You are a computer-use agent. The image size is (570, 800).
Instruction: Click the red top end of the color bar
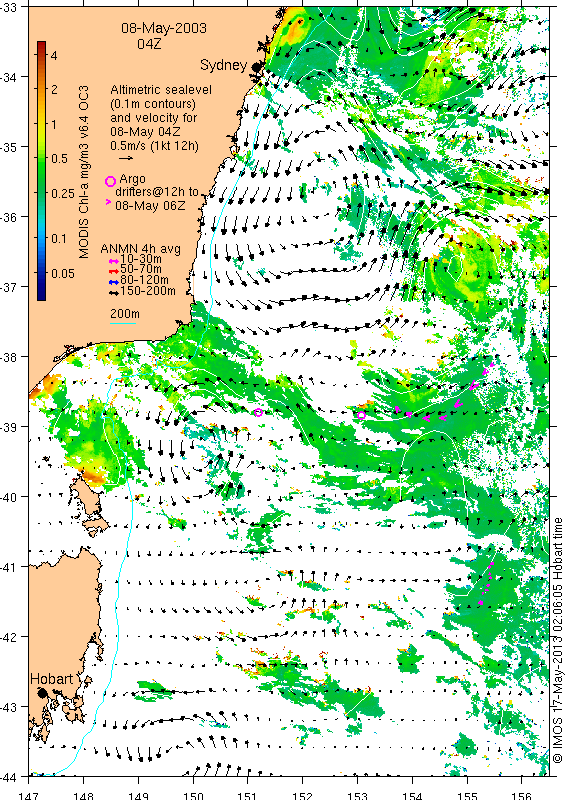(41, 45)
